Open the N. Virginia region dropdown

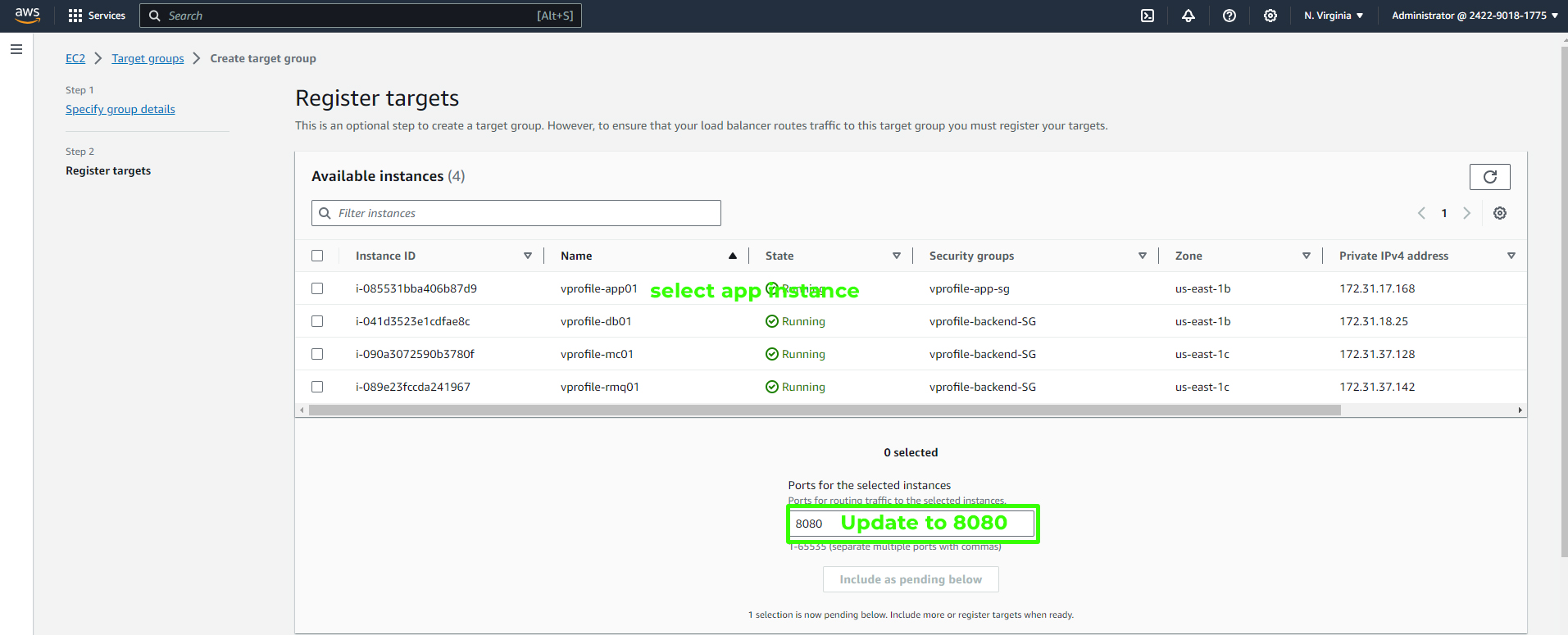click(x=1334, y=16)
